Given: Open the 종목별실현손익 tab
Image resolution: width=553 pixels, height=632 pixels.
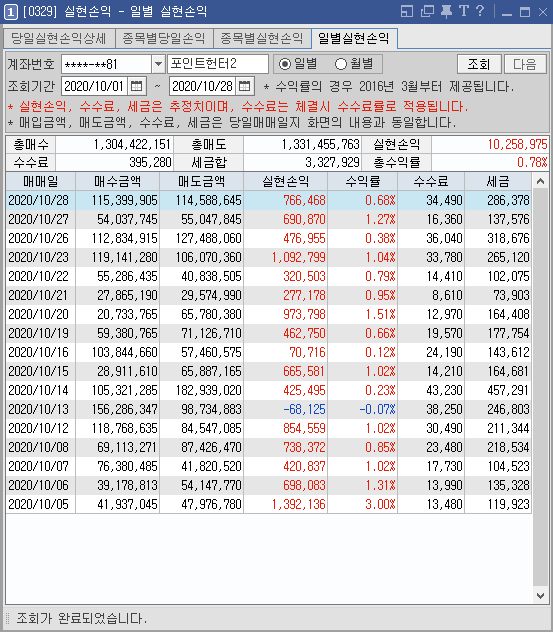Looking at the screenshot, I should 262,39.
